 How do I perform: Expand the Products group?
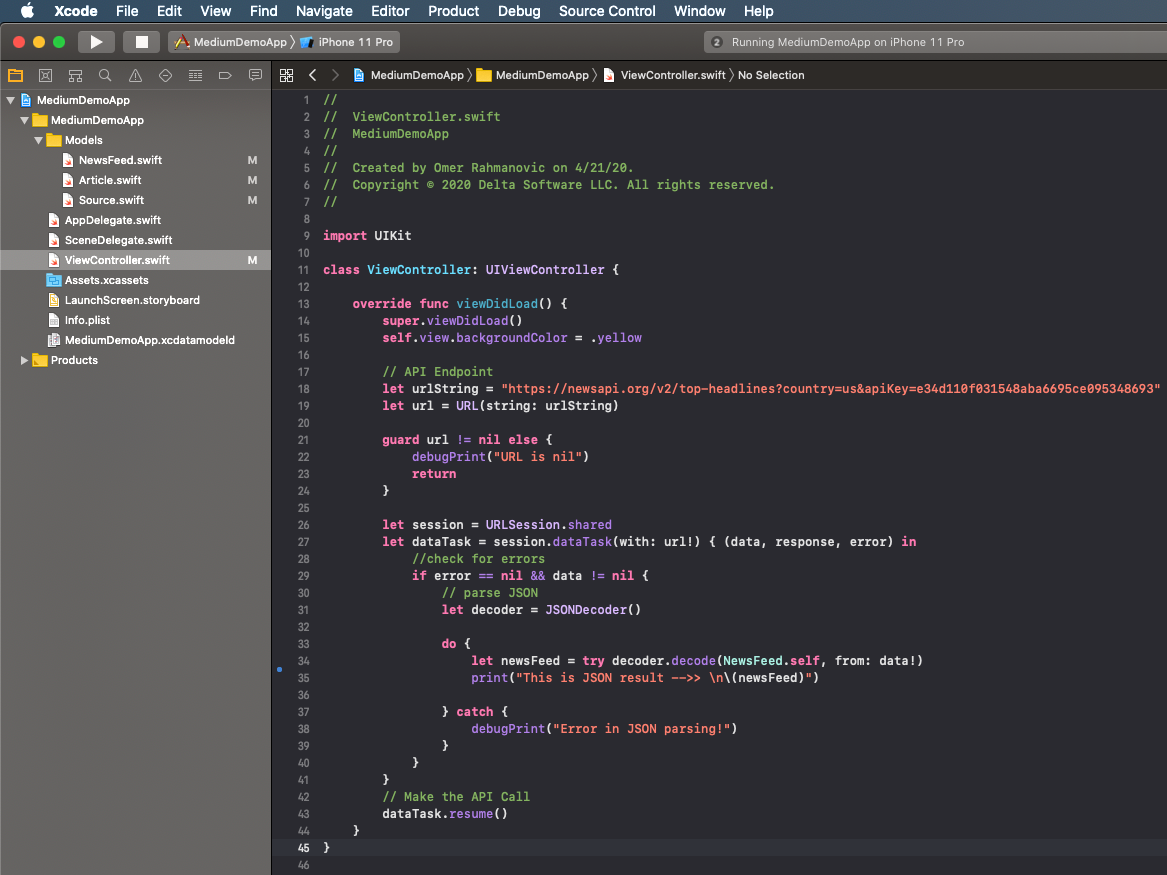pyautogui.click(x=24, y=360)
